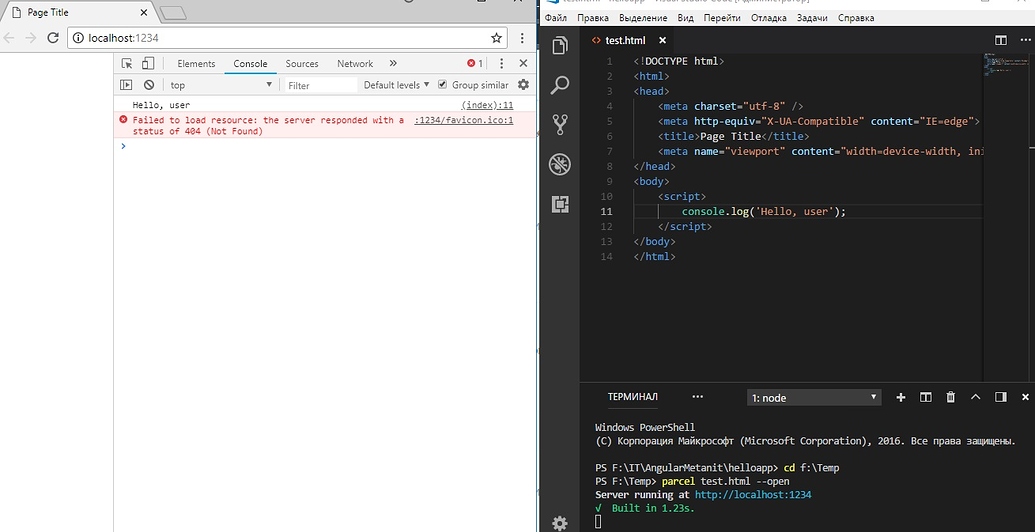1035x532 pixels.
Task: Switch to DevTools Network tab
Action: click(x=355, y=63)
